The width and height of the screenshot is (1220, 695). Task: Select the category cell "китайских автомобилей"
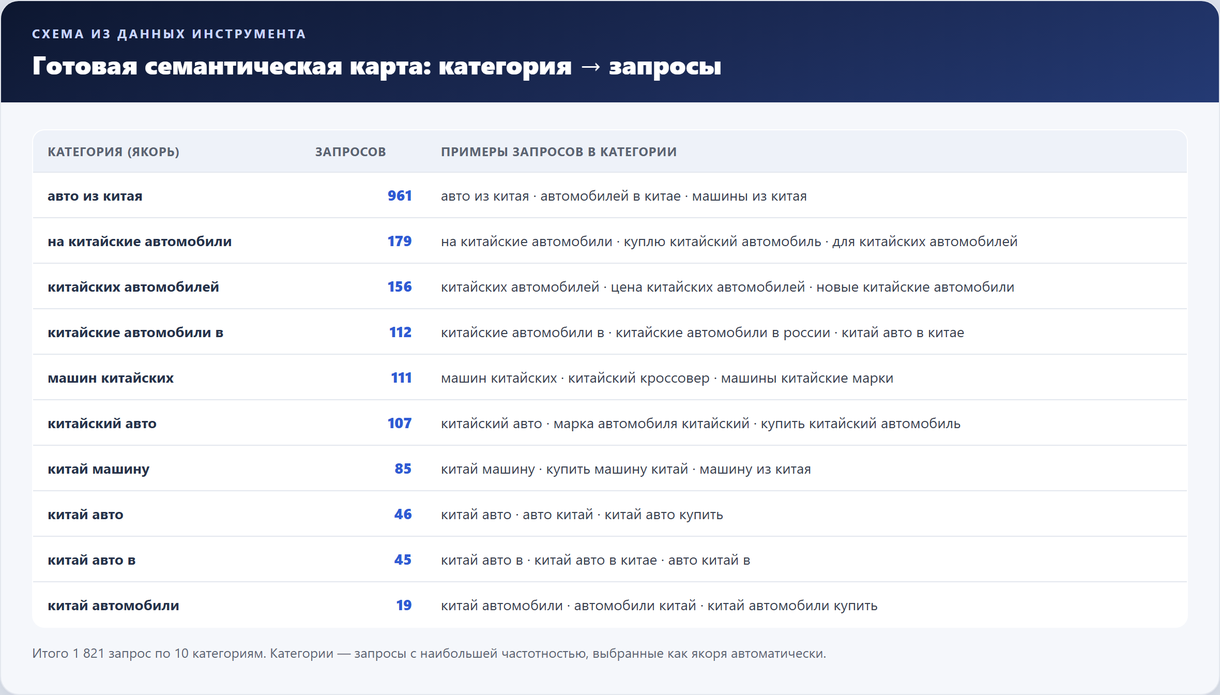133,287
